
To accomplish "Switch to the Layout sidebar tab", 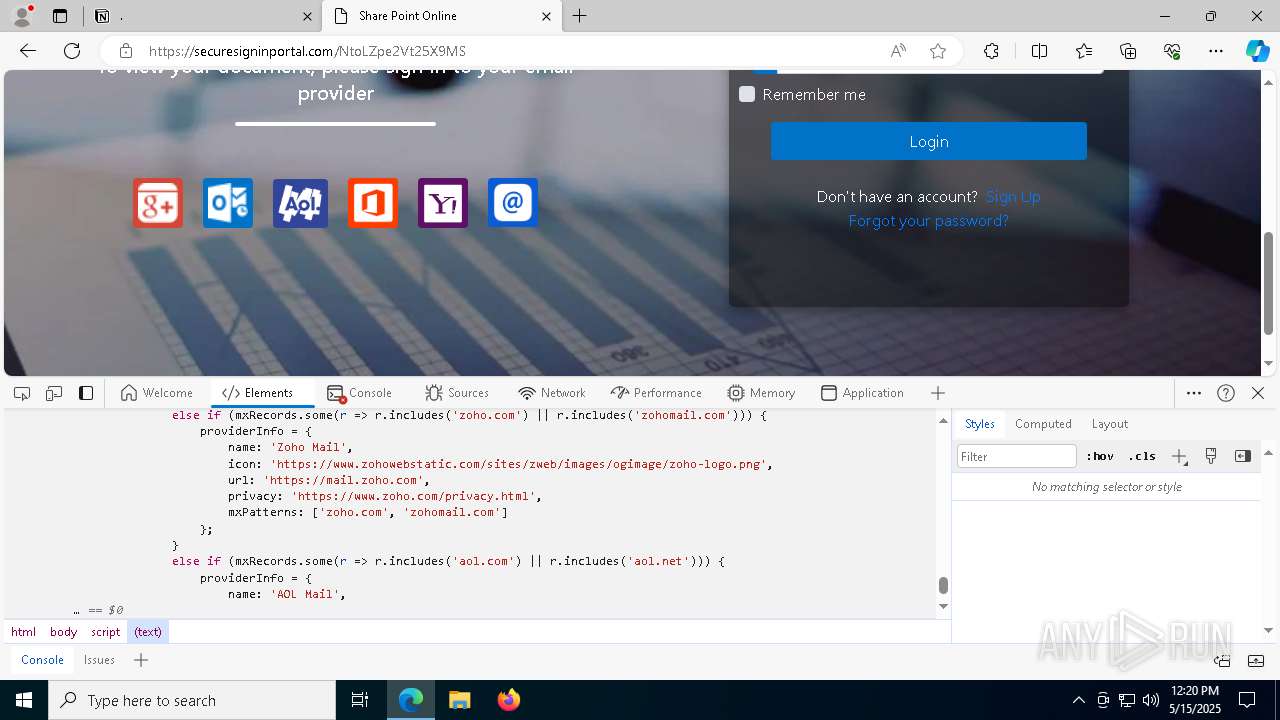I will [1110, 424].
